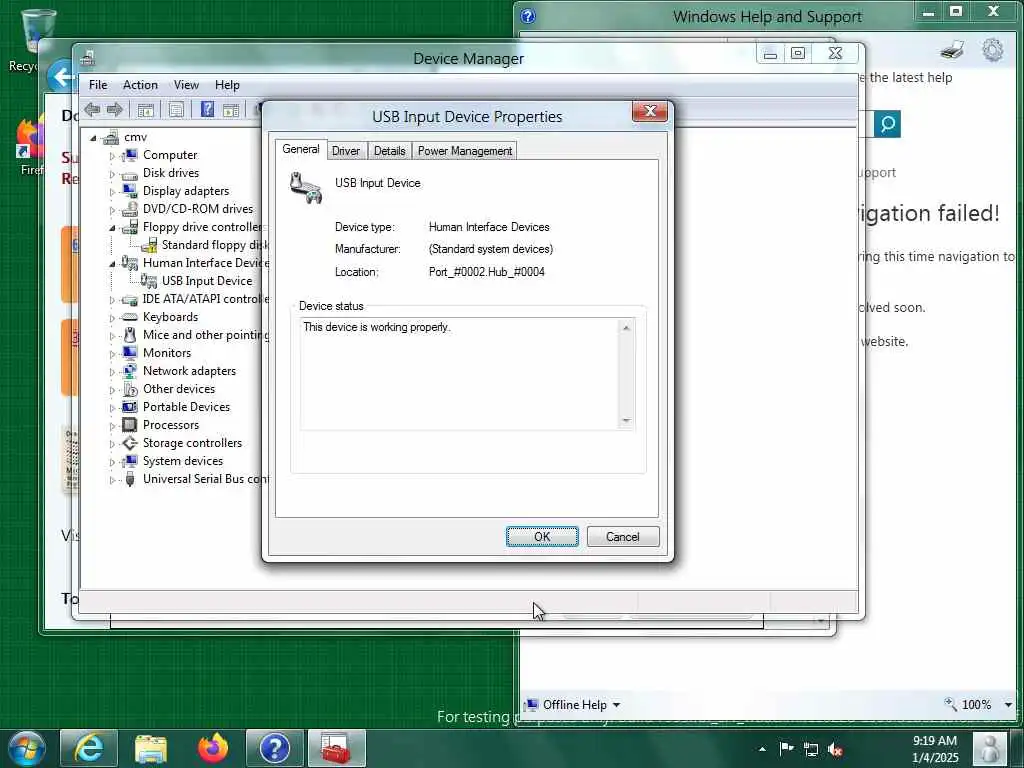Viewport: 1024px width, 768px height.
Task: Open the Action menu
Action: tap(140, 85)
